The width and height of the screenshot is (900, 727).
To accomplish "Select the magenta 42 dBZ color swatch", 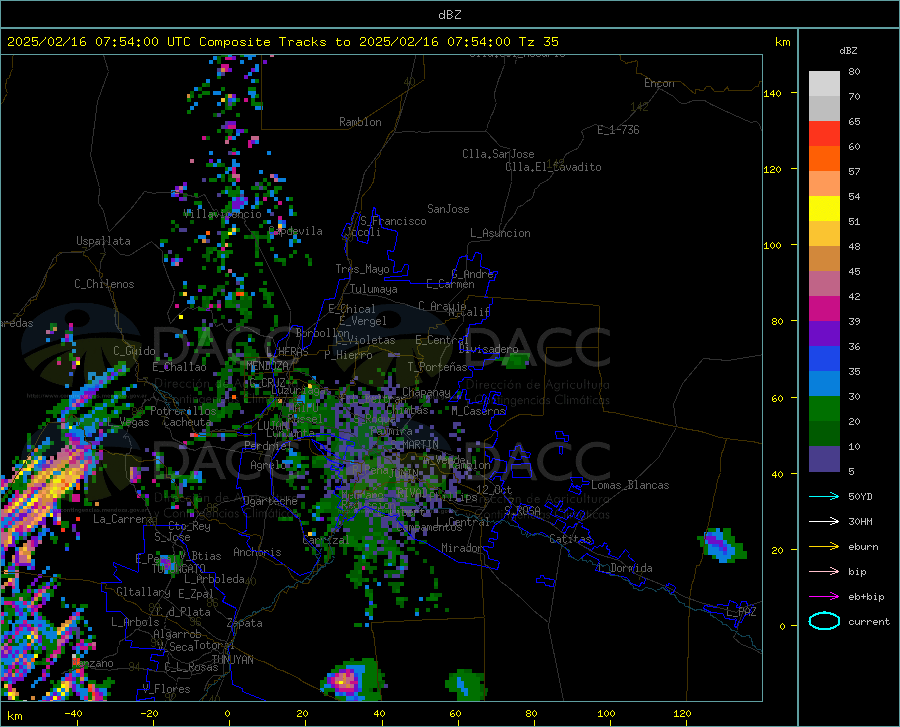I will pyautogui.click(x=824, y=309).
